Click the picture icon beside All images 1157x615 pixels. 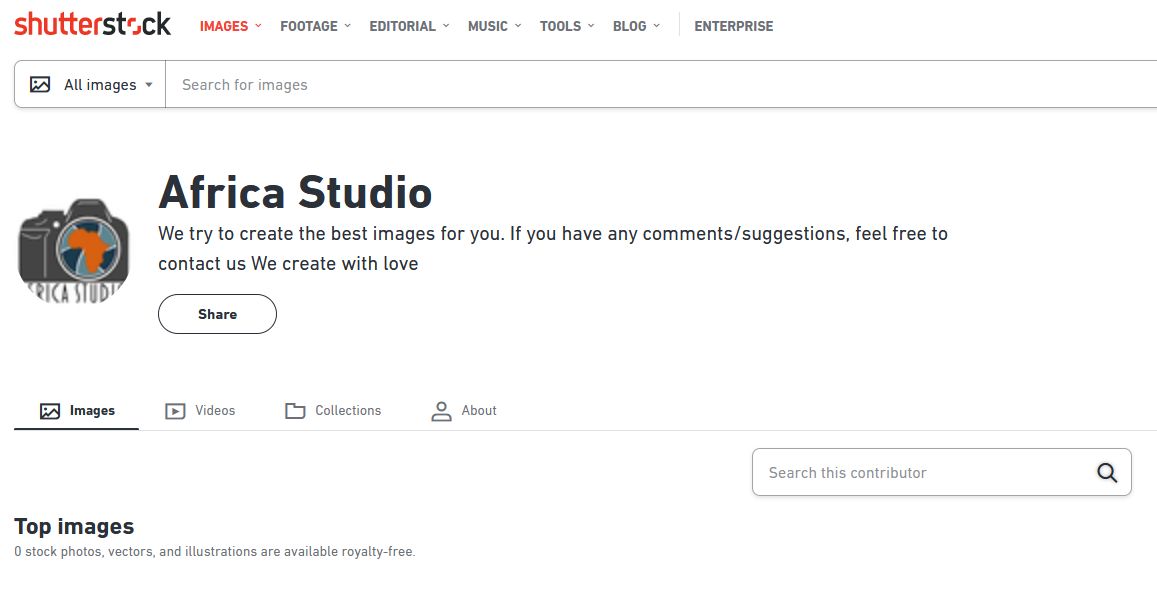pos(40,84)
